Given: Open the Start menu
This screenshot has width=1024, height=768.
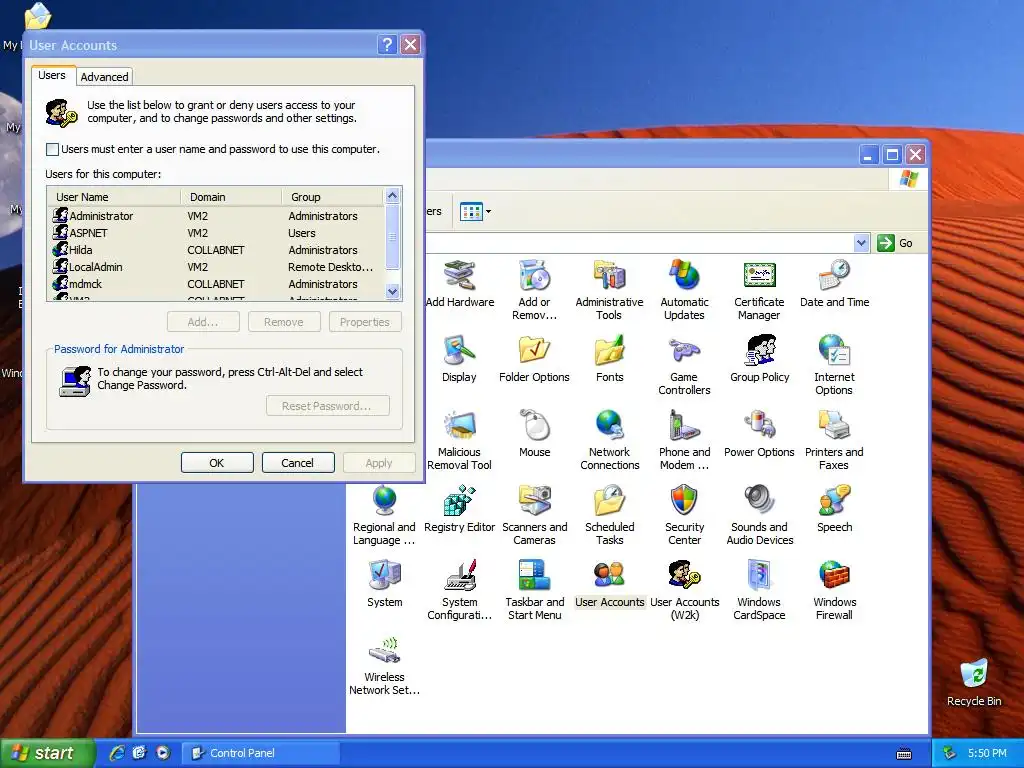Looking at the screenshot, I should 47,753.
